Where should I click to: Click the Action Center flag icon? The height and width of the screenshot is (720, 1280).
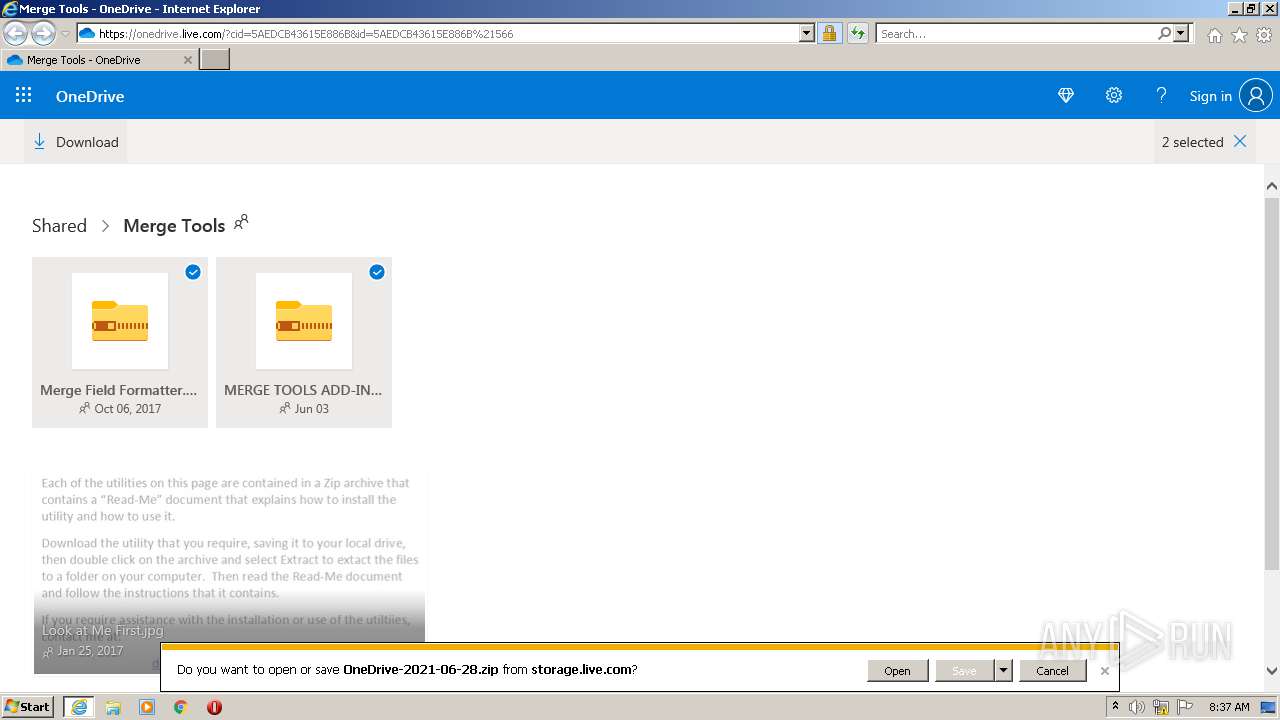[1185, 707]
